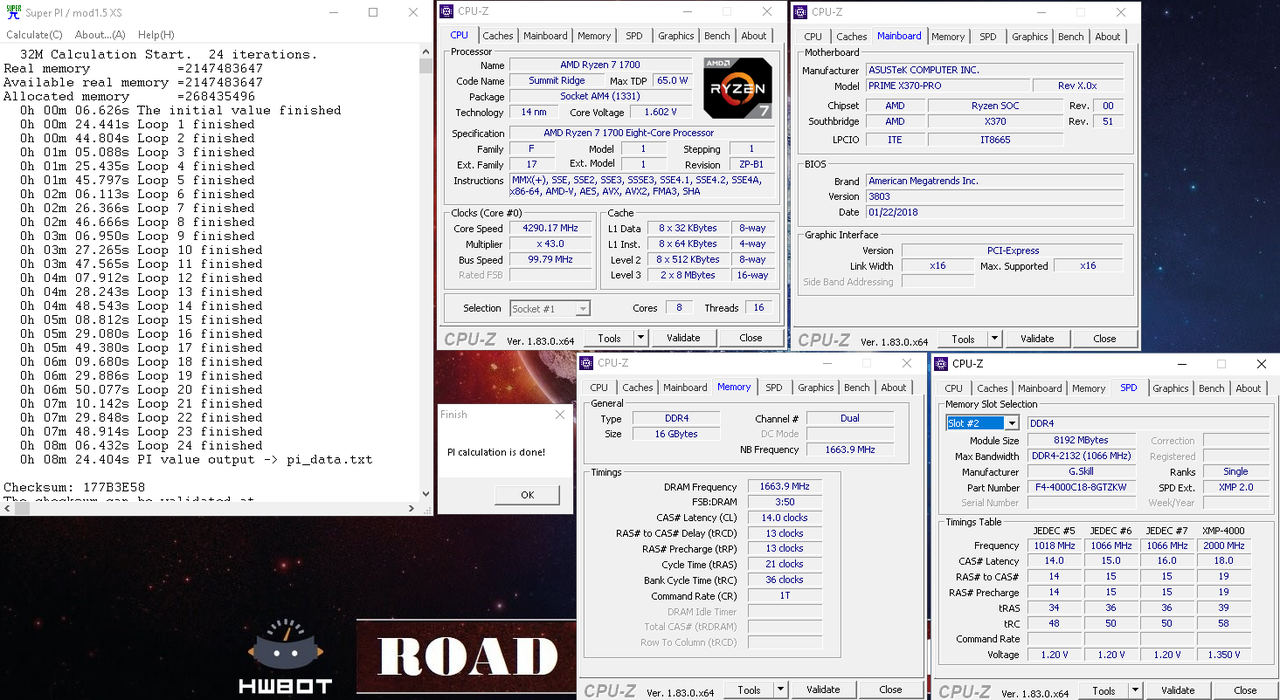Click Tools button in CPU window

tap(609, 338)
